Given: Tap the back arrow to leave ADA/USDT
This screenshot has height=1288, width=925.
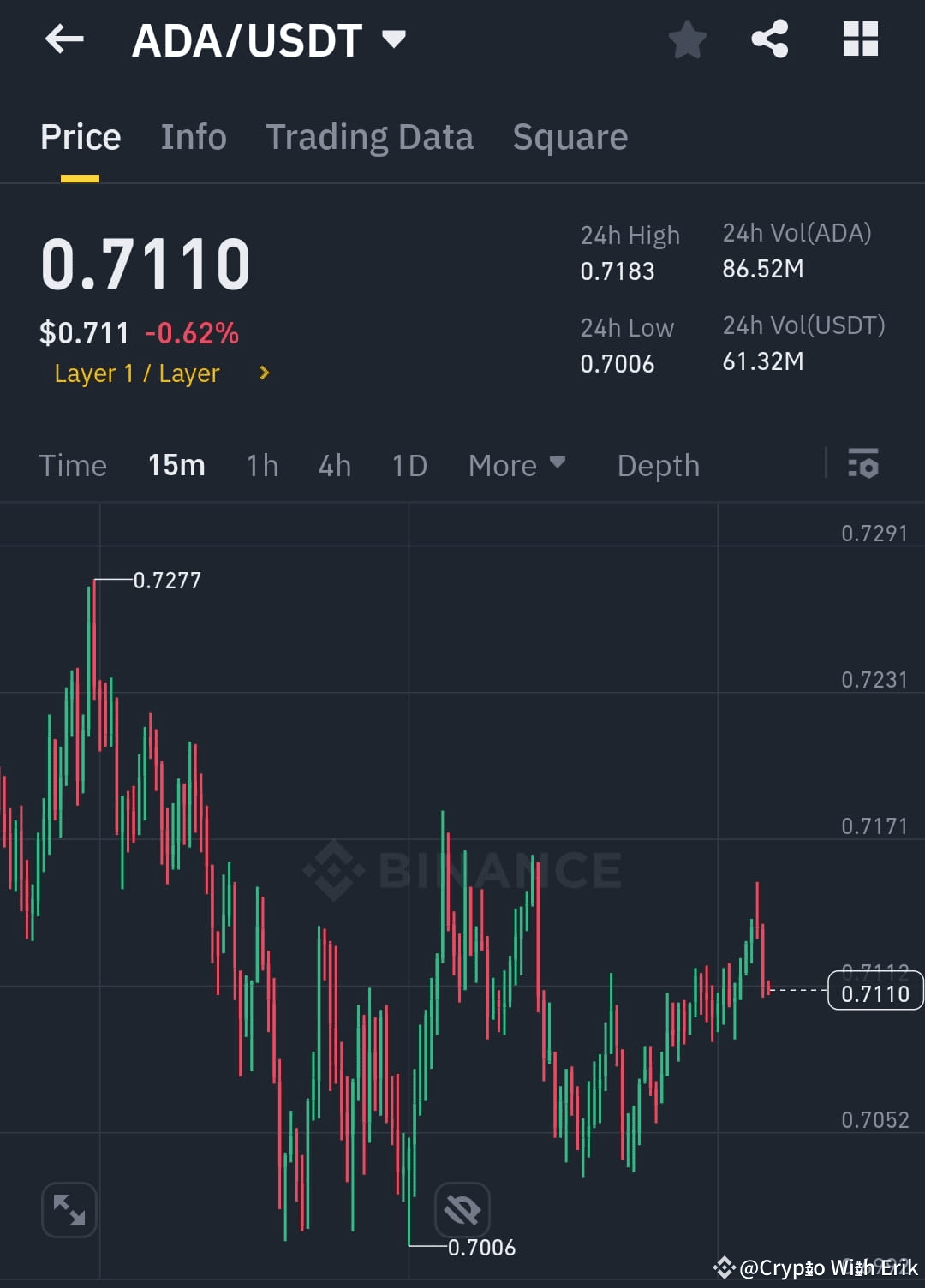Looking at the screenshot, I should tap(64, 39).
